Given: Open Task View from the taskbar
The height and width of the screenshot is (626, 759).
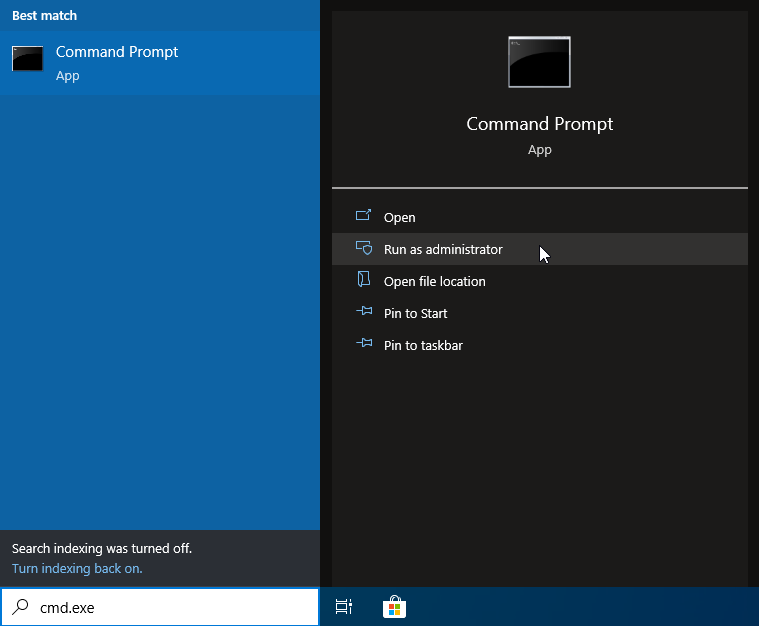Looking at the screenshot, I should coord(343,607).
